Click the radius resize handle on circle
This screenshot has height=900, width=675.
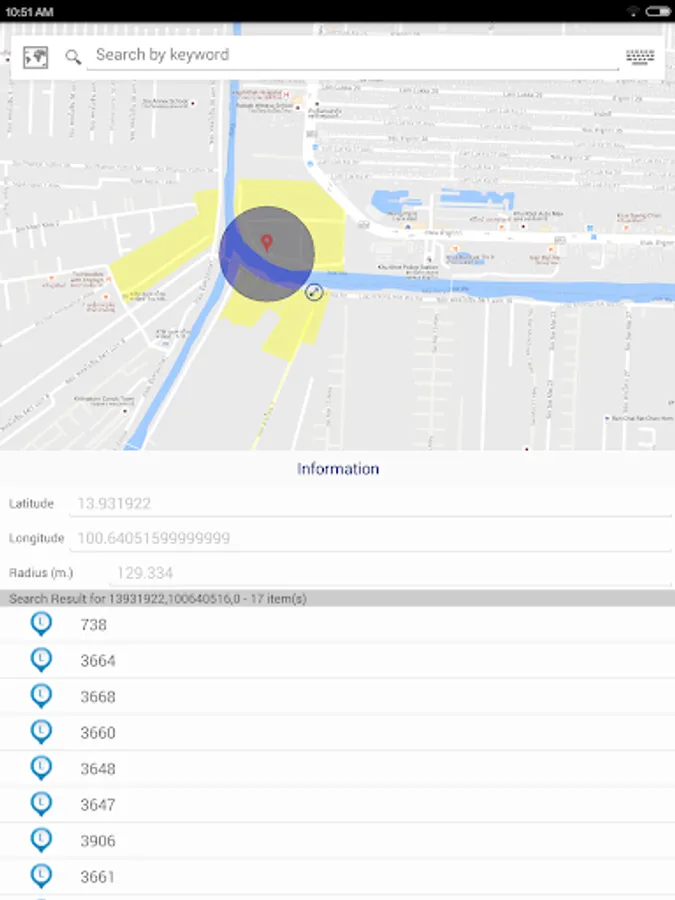tap(314, 292)
